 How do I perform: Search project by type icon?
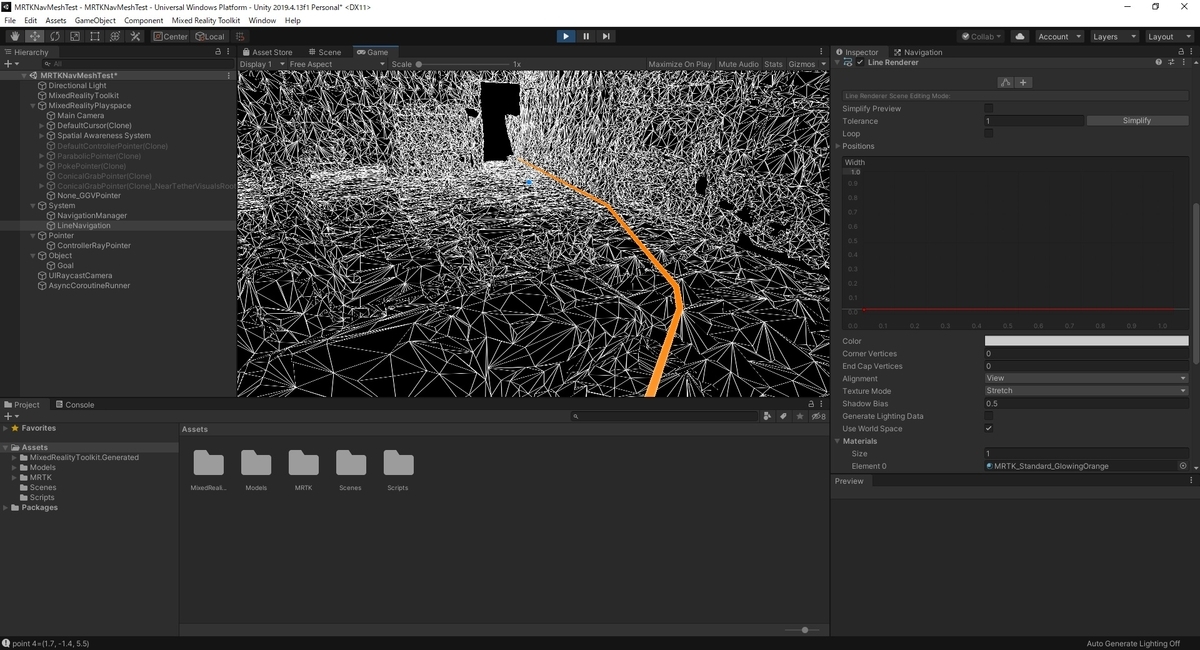tap(767, 416)
